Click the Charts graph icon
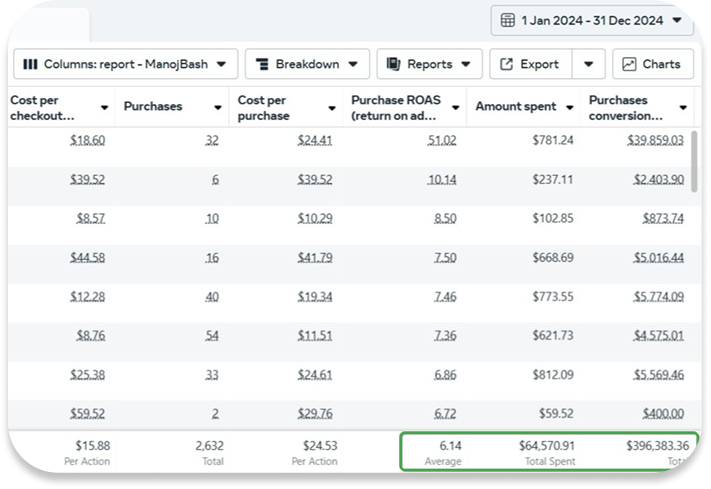 (x=629, y=64)
